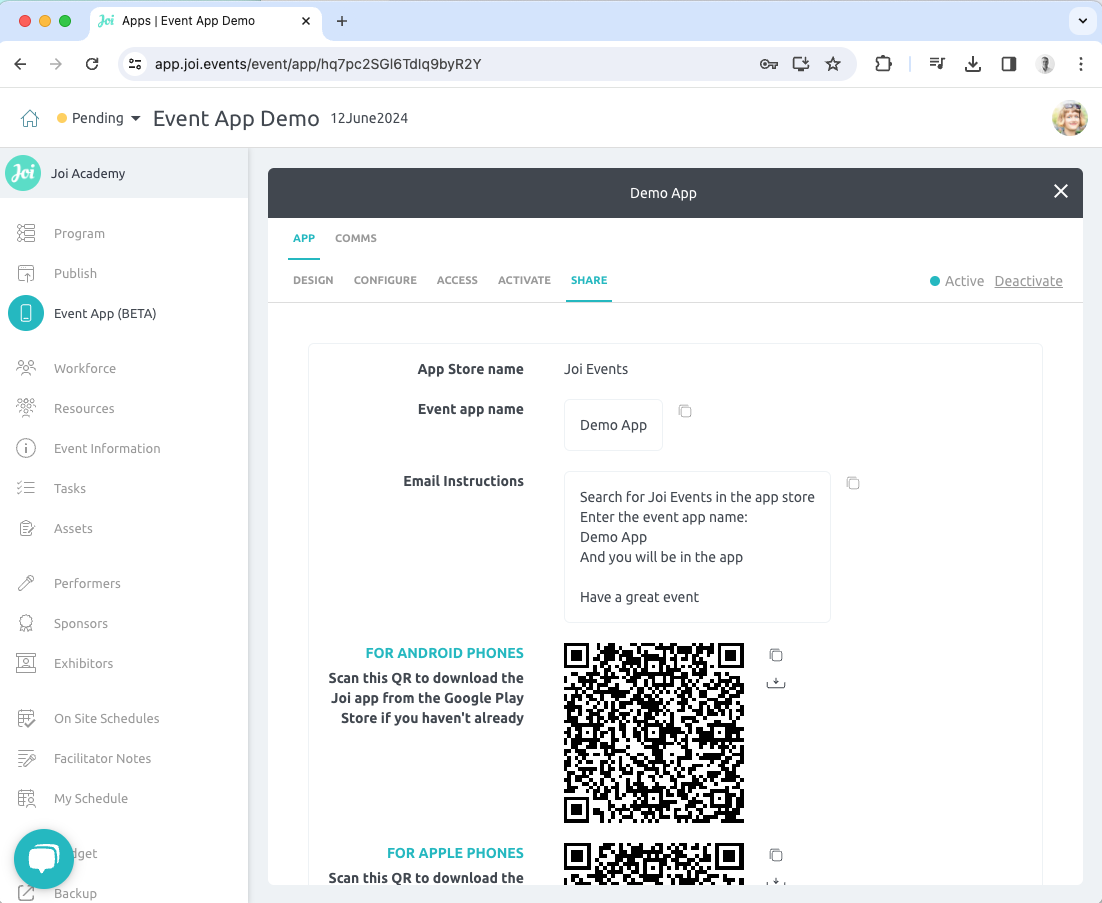Open Performers in the sidebar
1102x903 pixels.
[87, 583]
